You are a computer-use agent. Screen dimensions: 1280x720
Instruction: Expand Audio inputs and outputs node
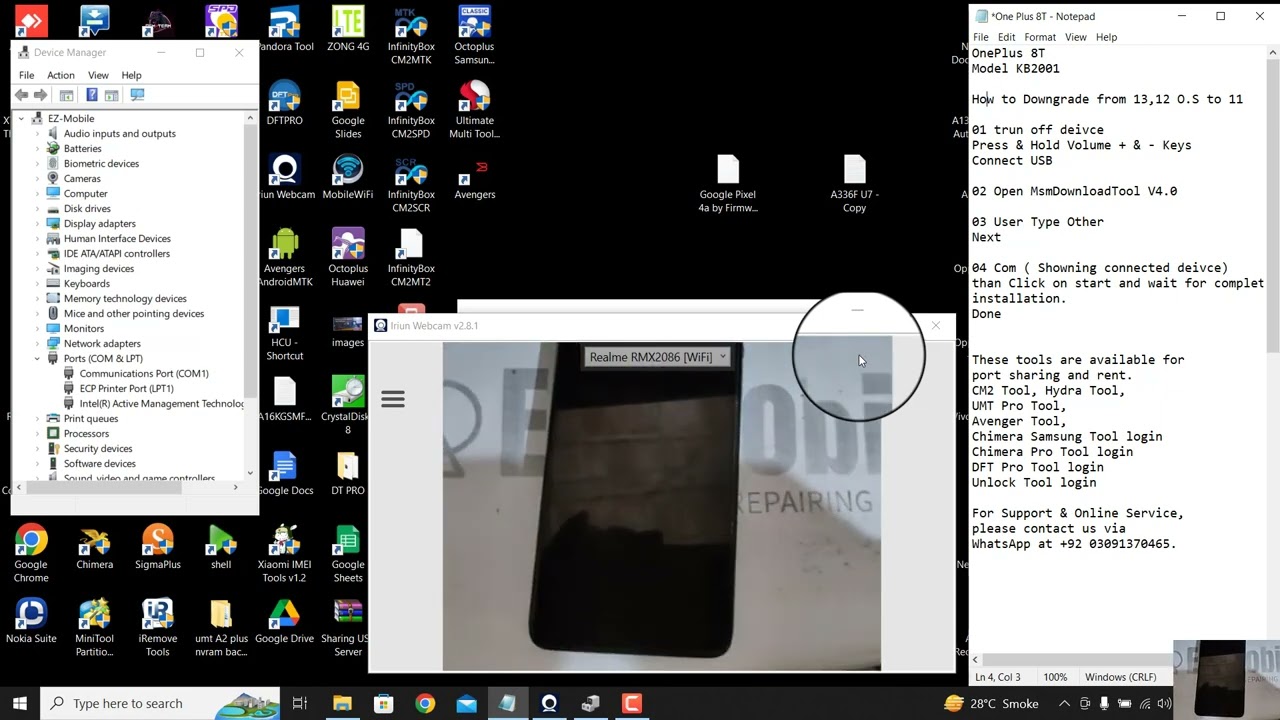pyautogui.click(x=37, y=133)
